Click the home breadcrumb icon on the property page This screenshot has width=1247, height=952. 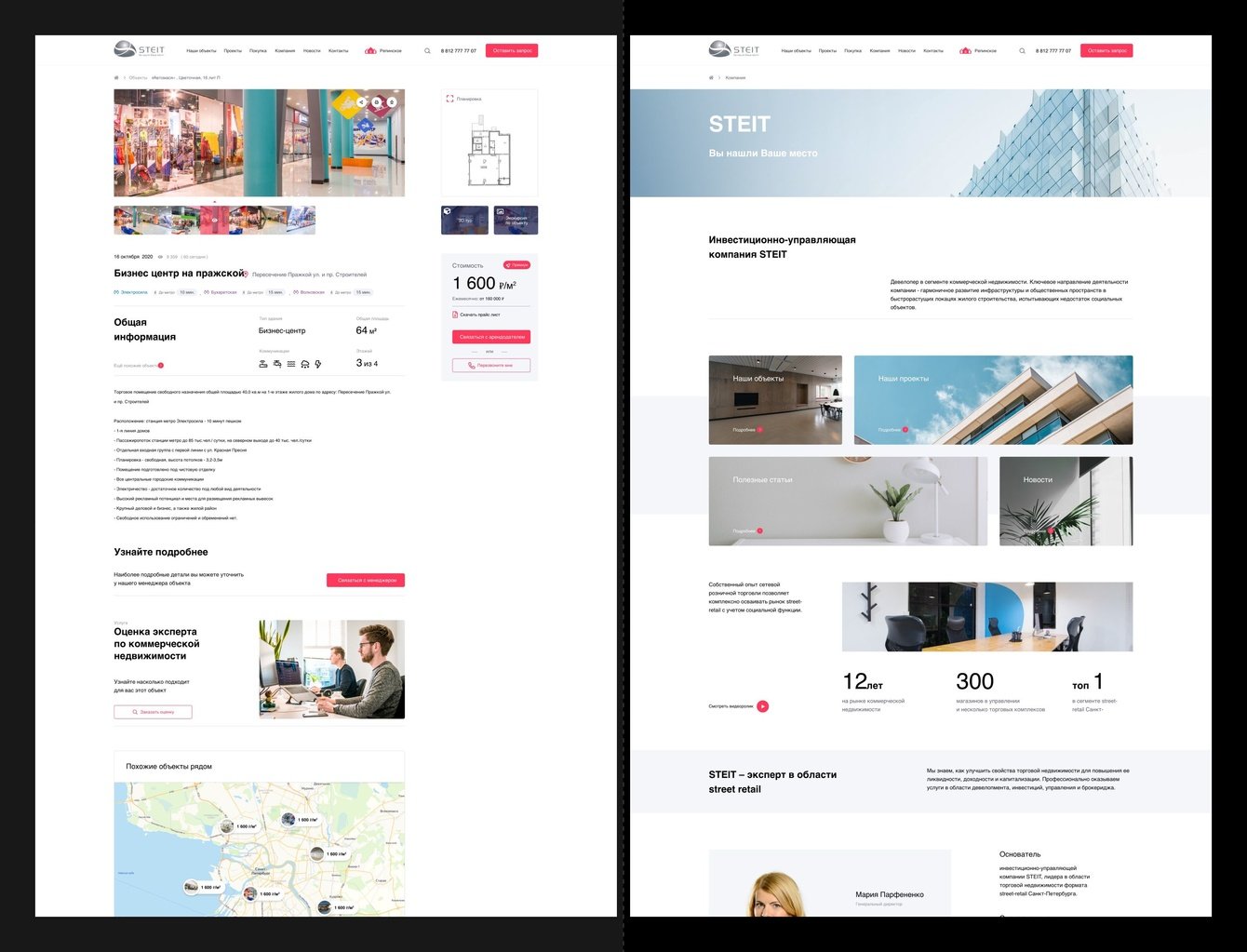116,78
